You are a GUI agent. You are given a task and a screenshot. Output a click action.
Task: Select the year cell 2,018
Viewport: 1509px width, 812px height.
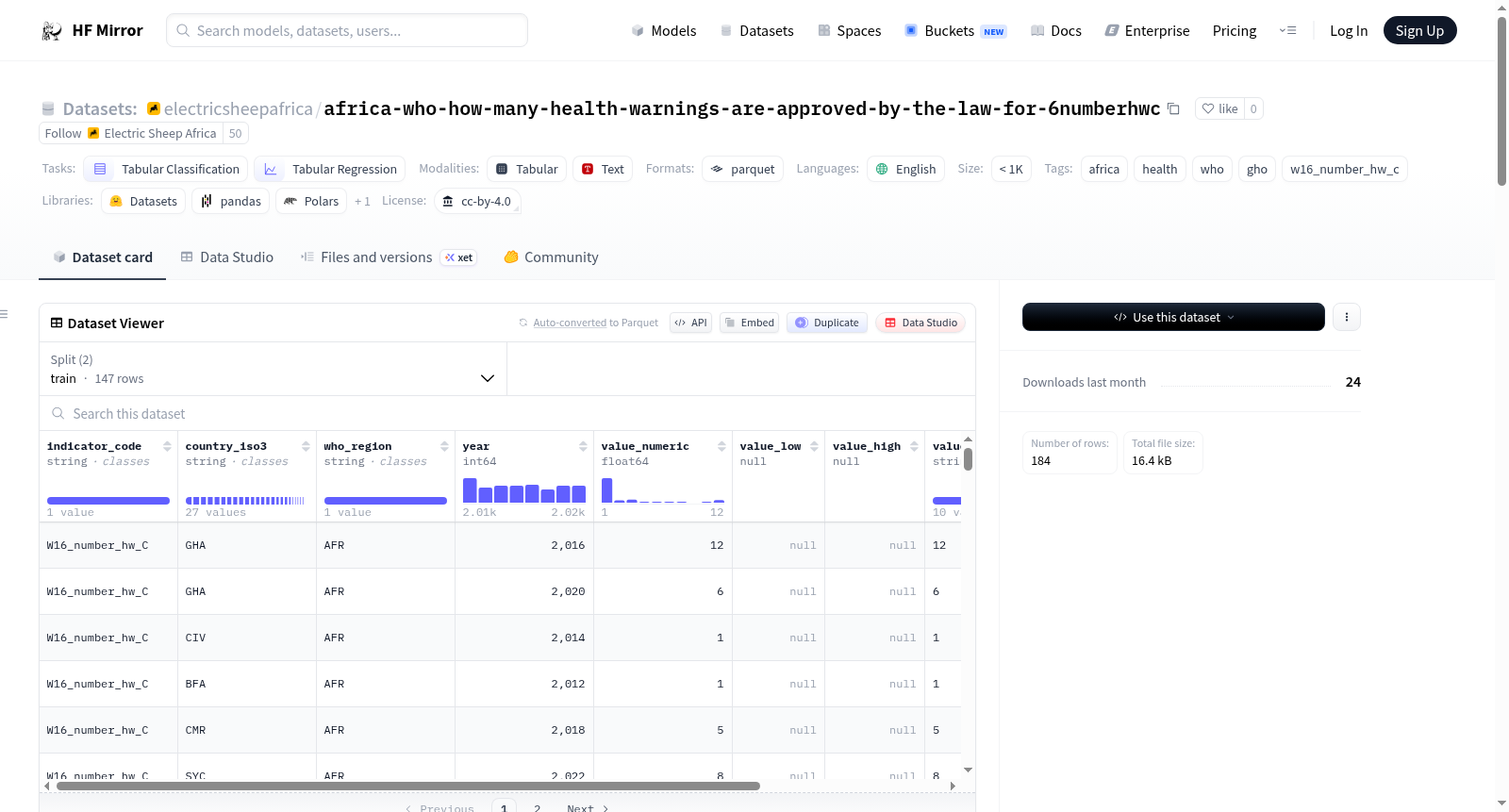pos(524,730)
